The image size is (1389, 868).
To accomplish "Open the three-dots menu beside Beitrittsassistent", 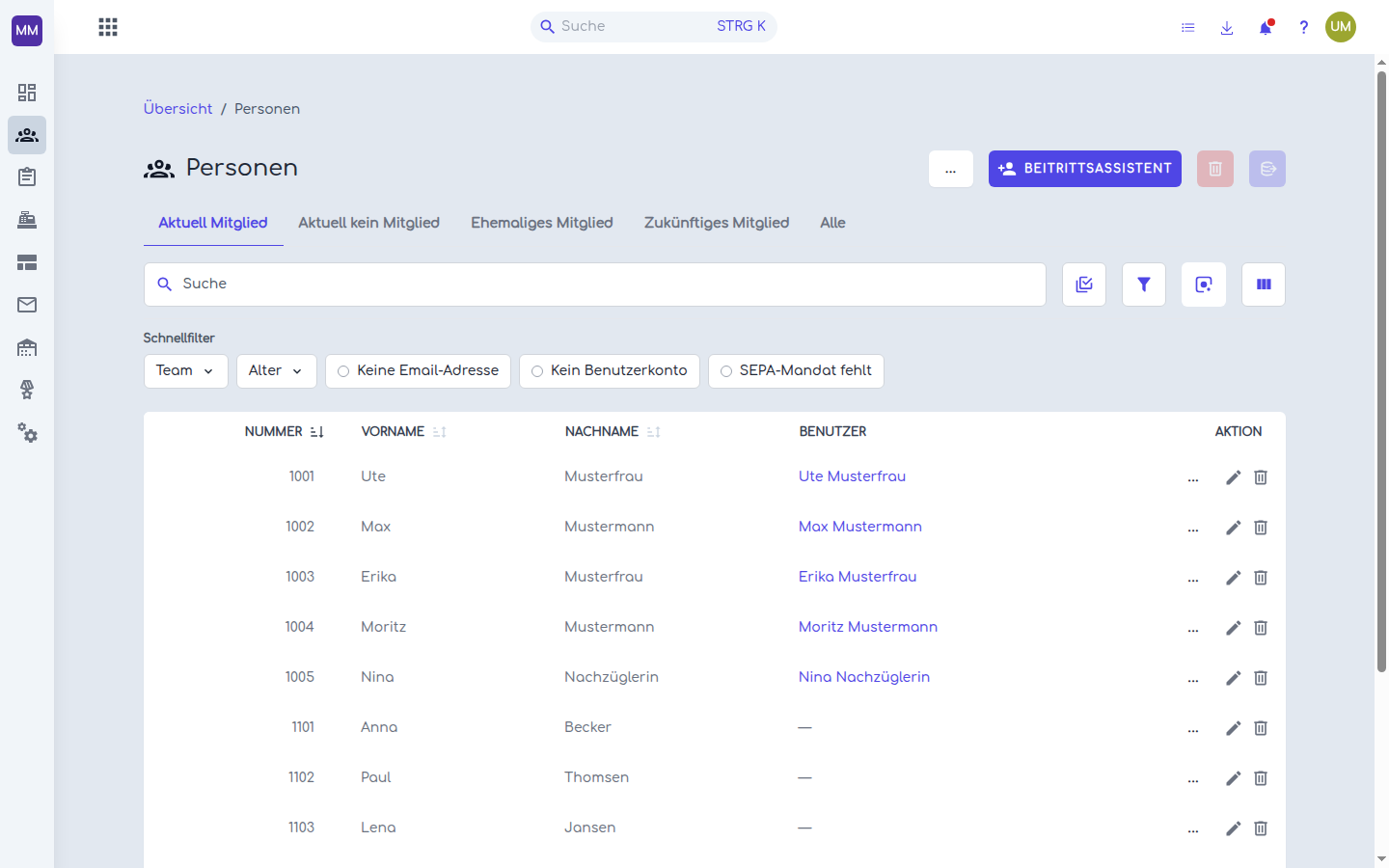I will [951, 169].
